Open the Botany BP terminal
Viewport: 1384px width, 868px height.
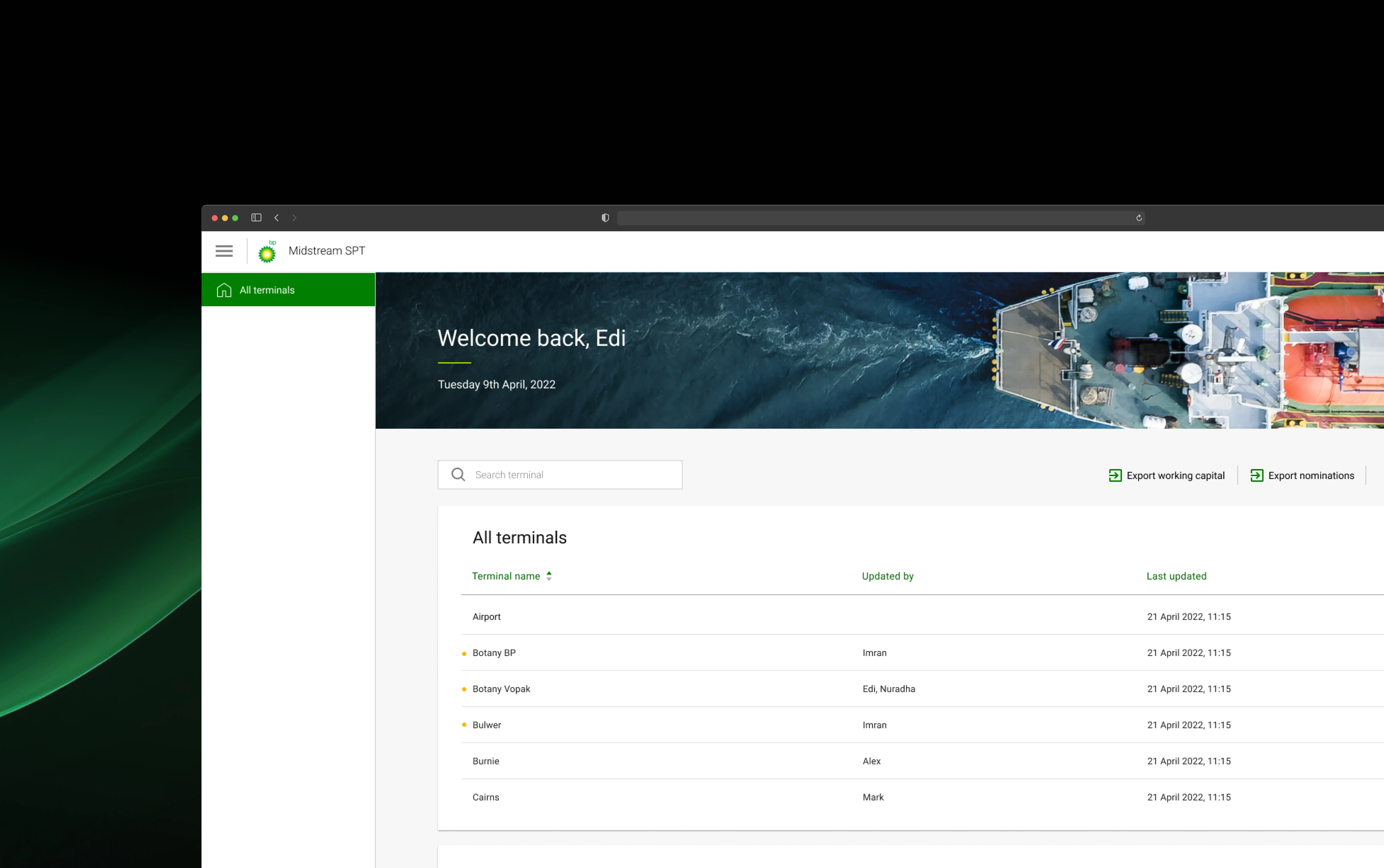[x=494, y=653]
